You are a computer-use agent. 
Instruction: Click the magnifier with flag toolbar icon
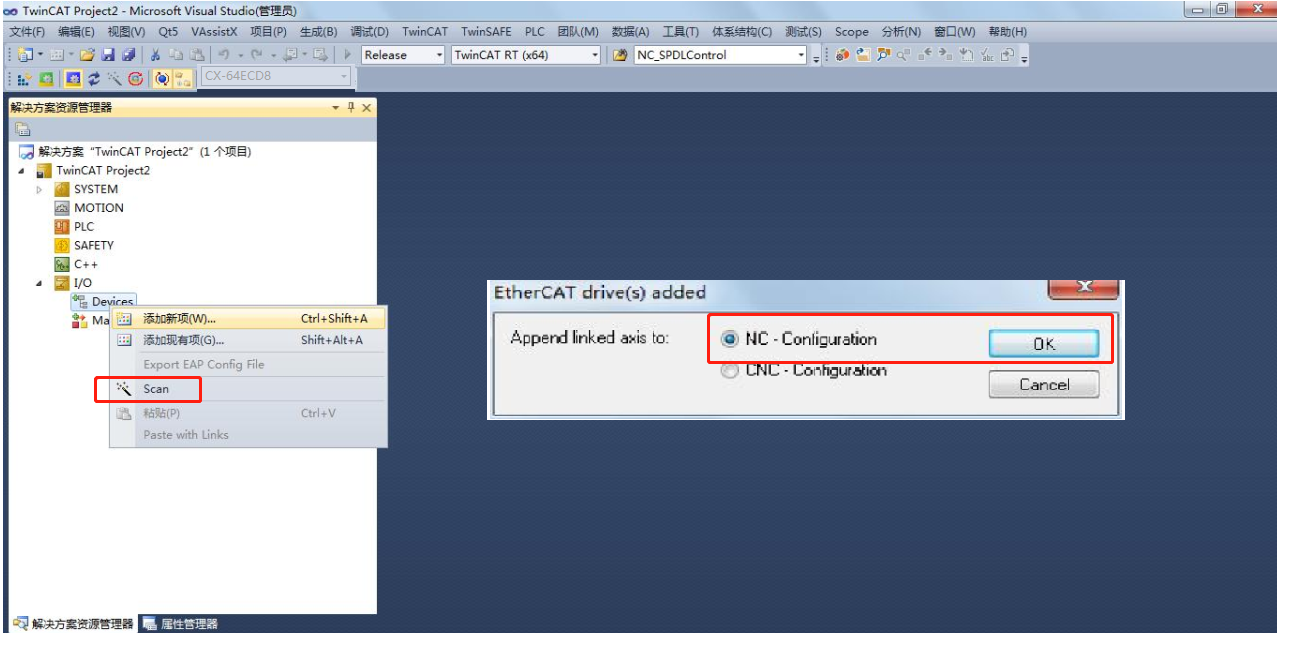click(884, 55)
